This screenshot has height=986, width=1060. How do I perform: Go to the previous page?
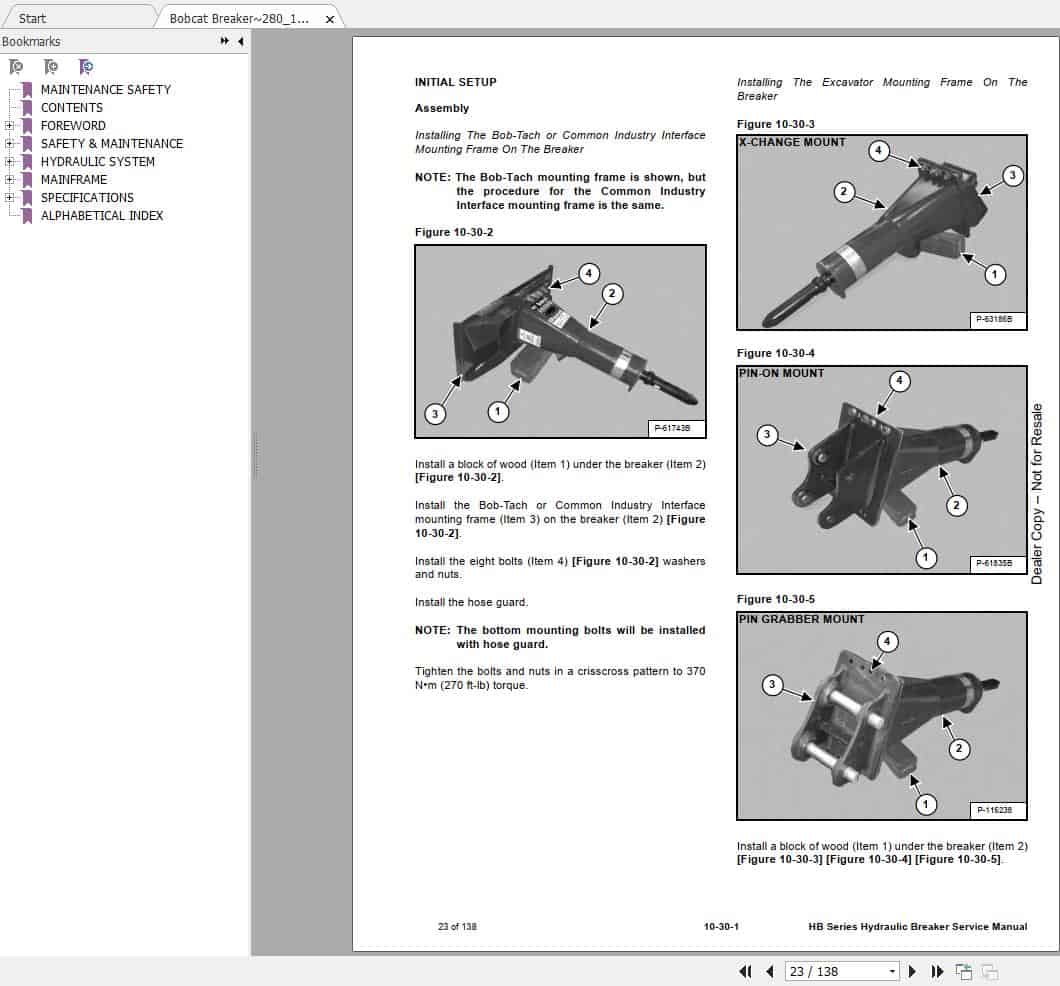pyautogui.click(x=769, y=971)
